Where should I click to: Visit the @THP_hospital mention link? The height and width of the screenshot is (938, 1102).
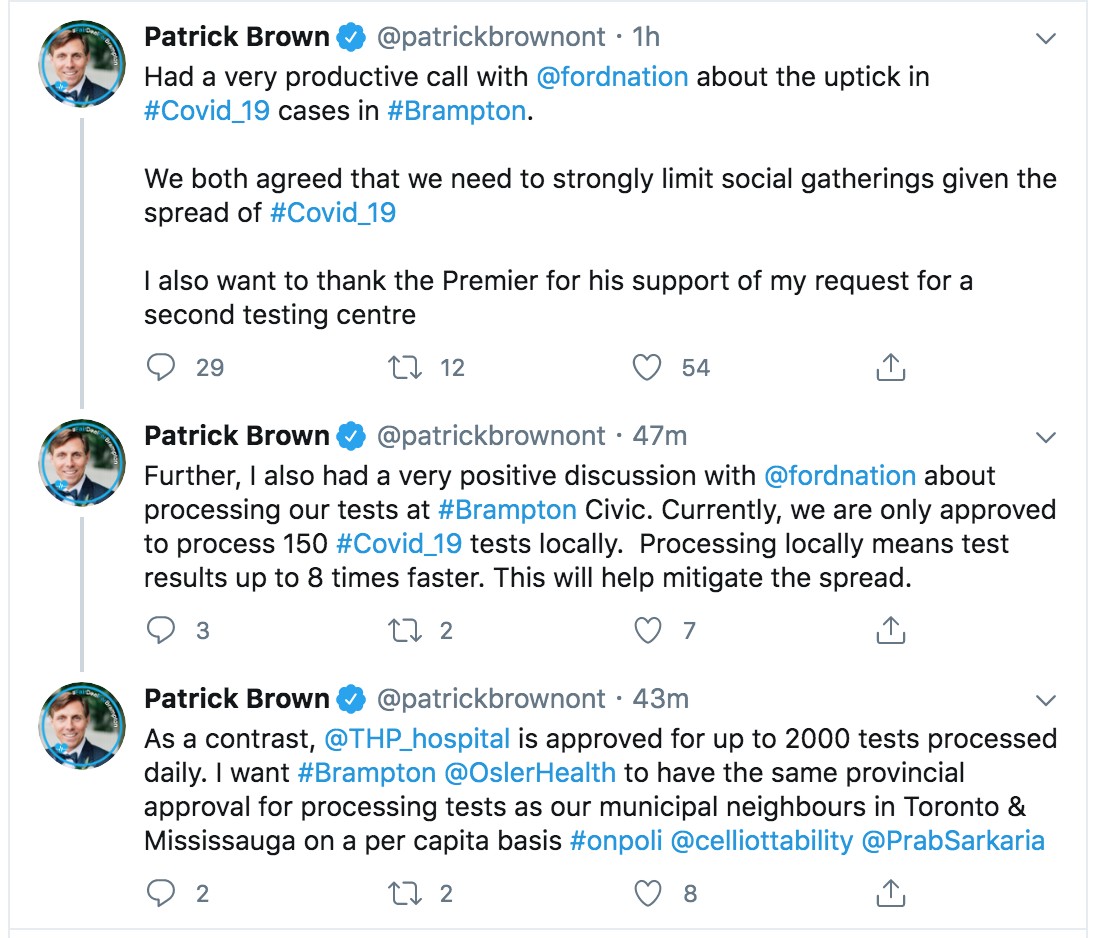point(417,739)
